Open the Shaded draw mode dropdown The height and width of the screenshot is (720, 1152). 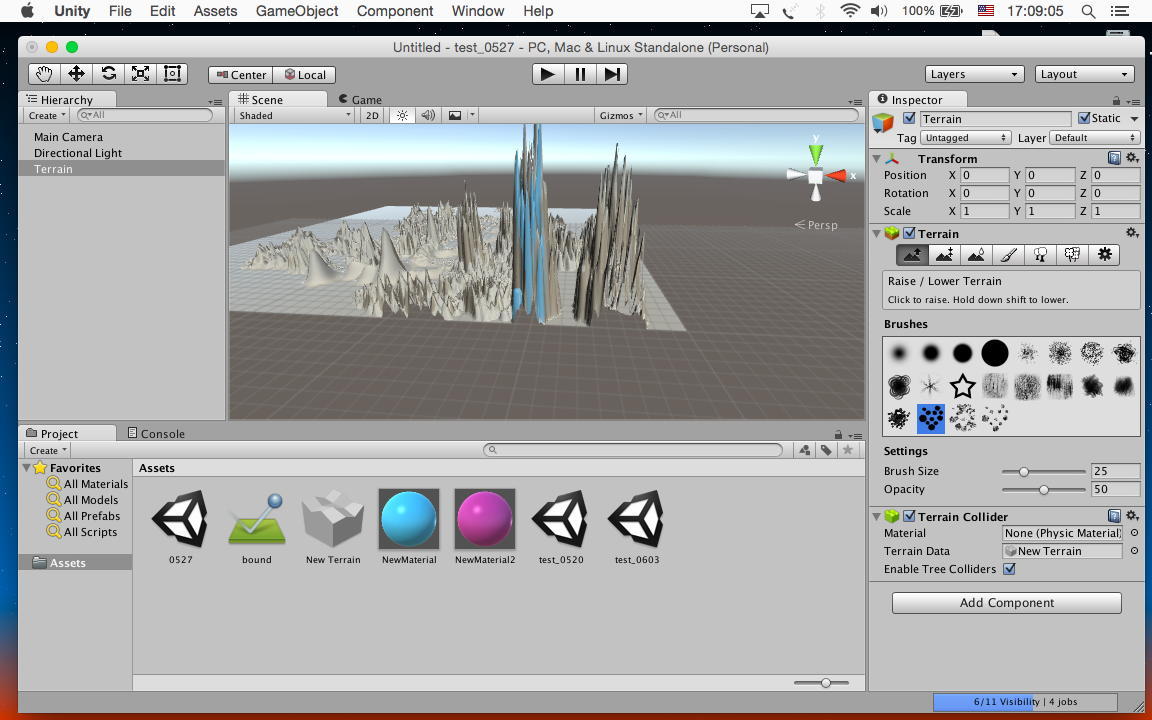point(294,116)
